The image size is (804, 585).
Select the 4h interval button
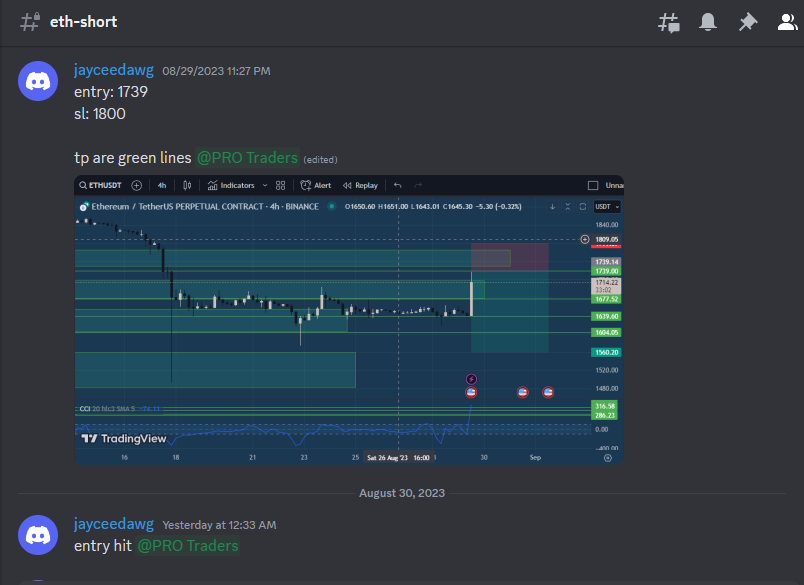[162, 186]
